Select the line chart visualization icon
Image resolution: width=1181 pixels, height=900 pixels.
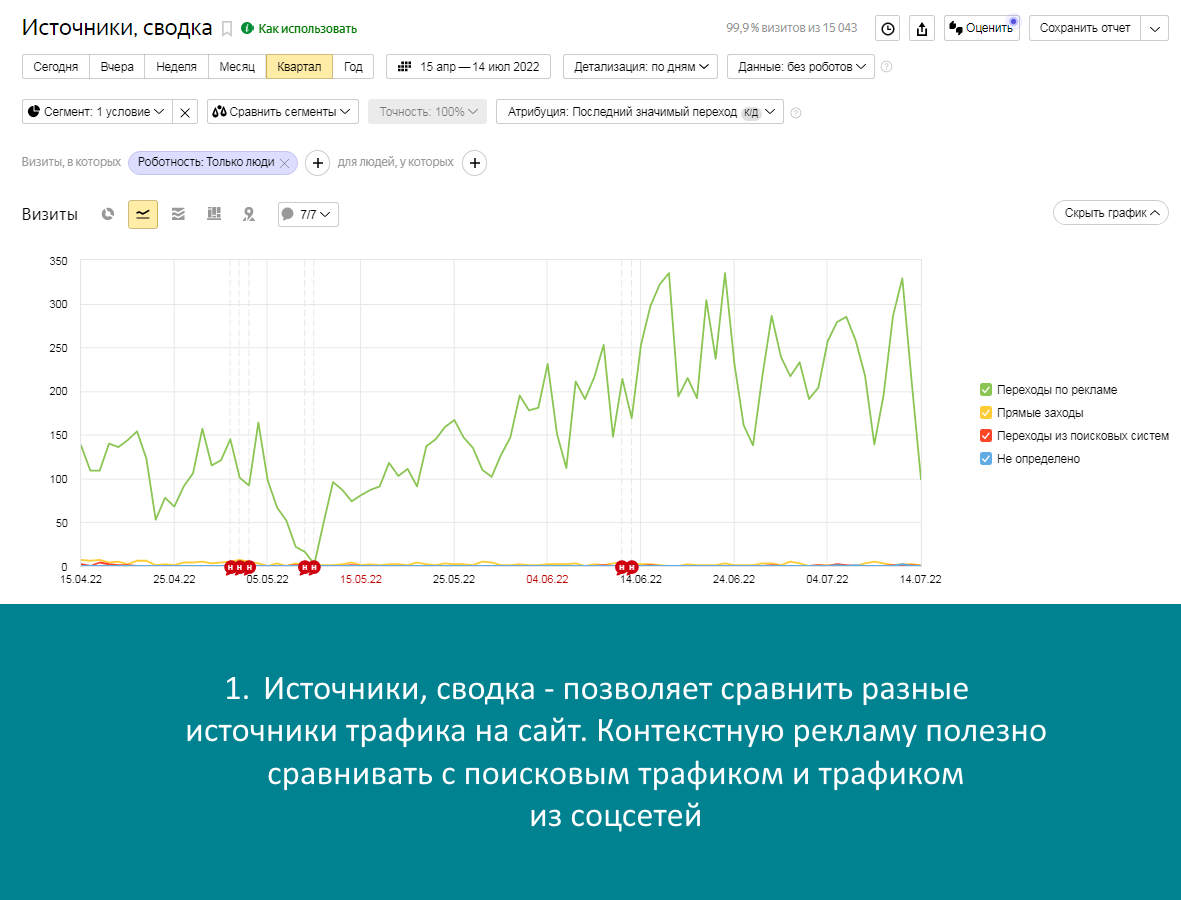click(x=142, y=213)
